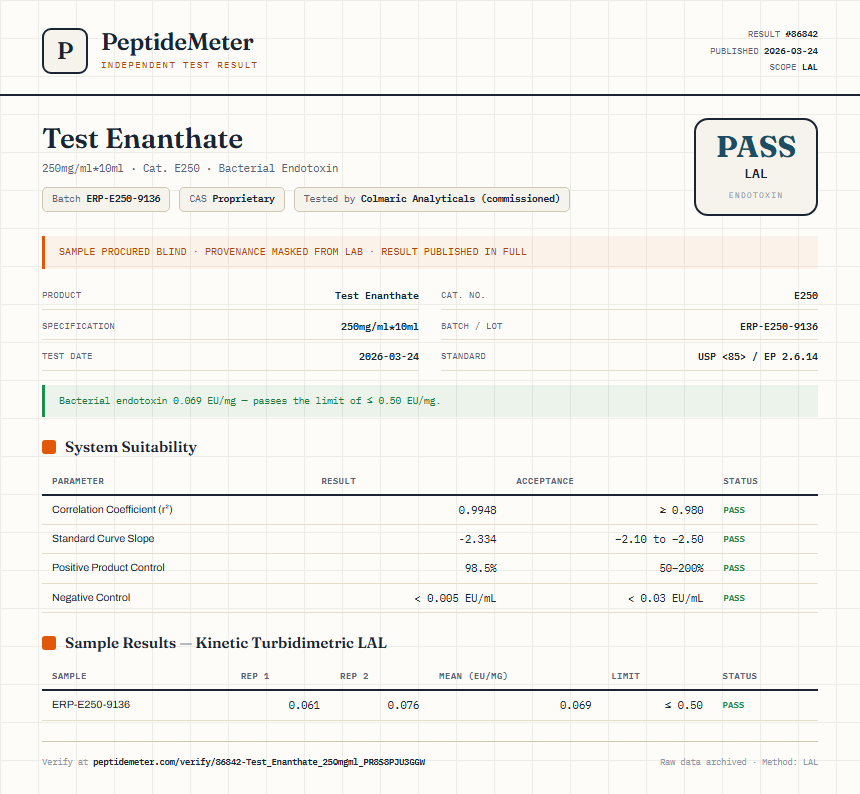Click the < 0.03 EU/mL acceptance value

pyautogui.click(x=665, y=598)
